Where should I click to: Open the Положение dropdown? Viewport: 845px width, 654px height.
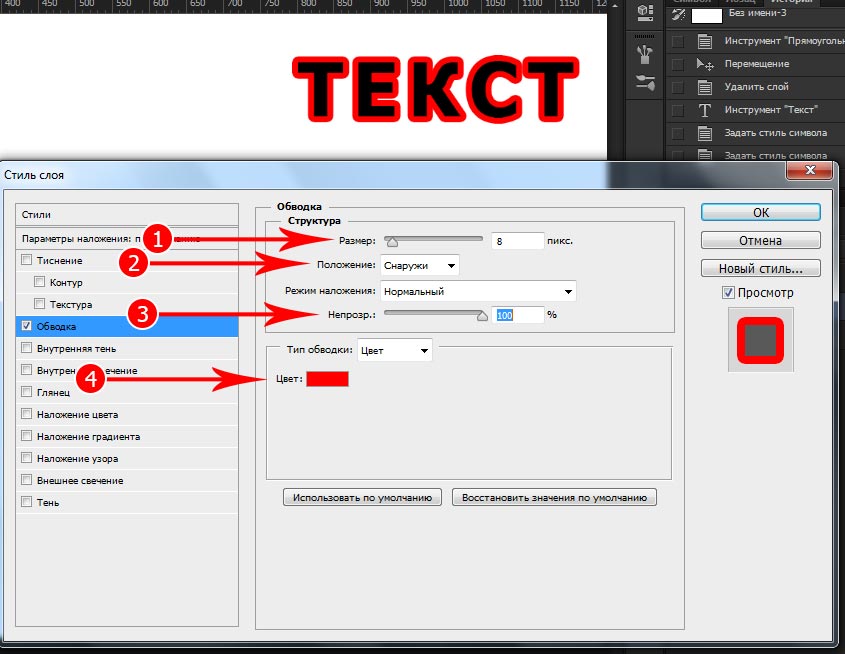[420, 265]
